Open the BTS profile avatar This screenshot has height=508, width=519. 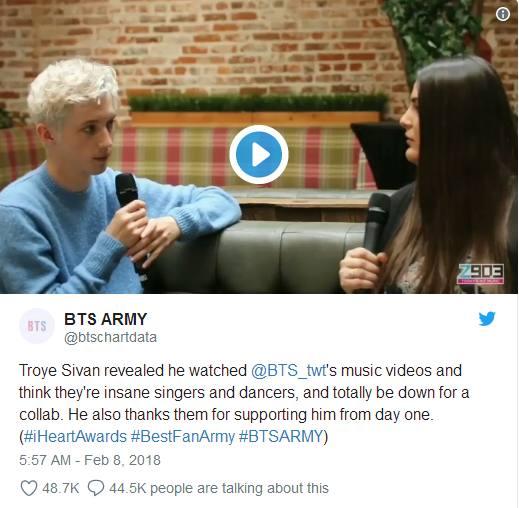pos(37,326)
